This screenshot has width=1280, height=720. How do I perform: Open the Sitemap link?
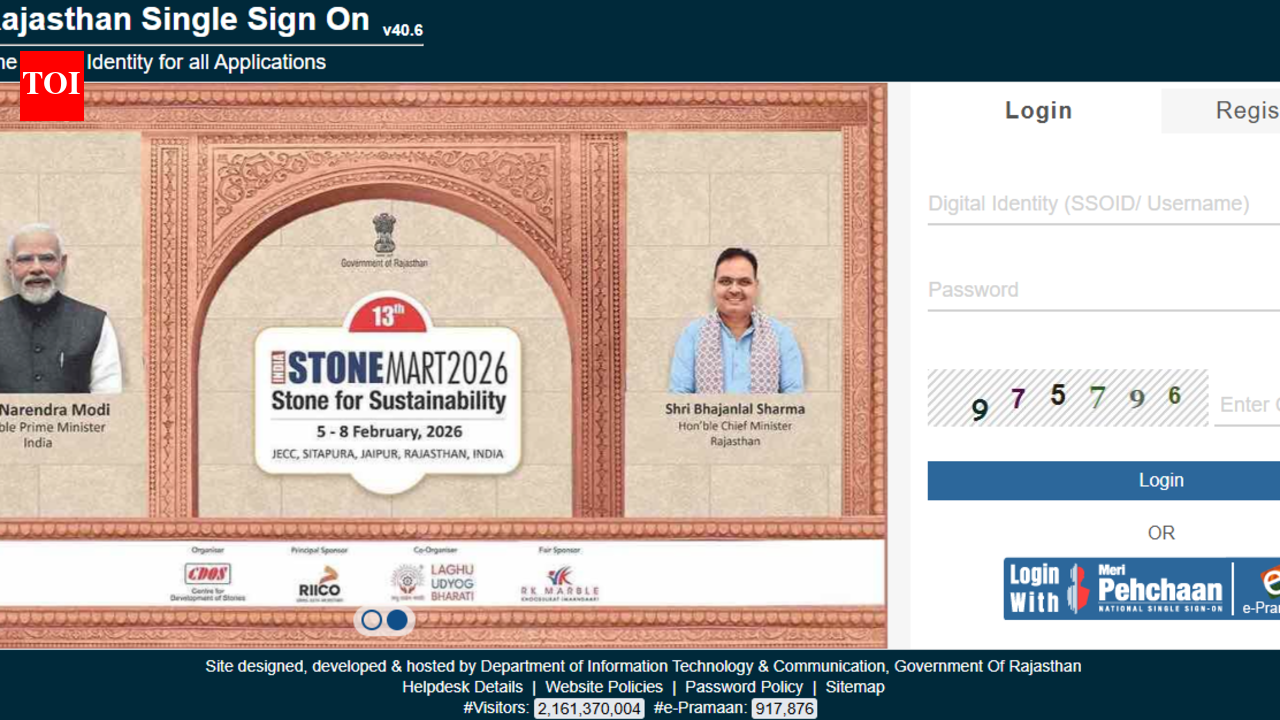point(855,687)
